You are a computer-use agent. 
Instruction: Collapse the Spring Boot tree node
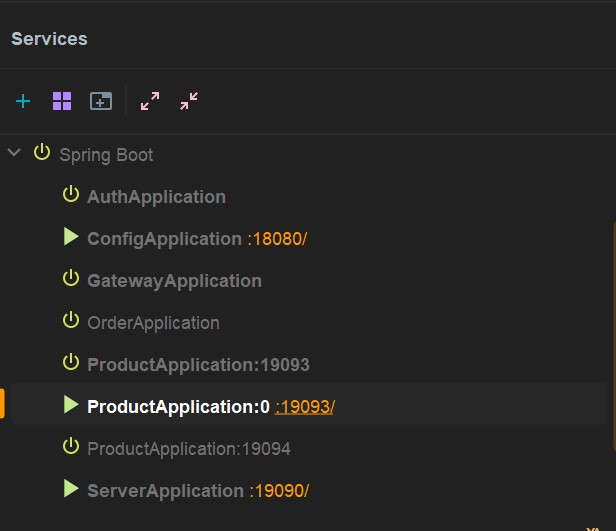(x=14, y=152)
